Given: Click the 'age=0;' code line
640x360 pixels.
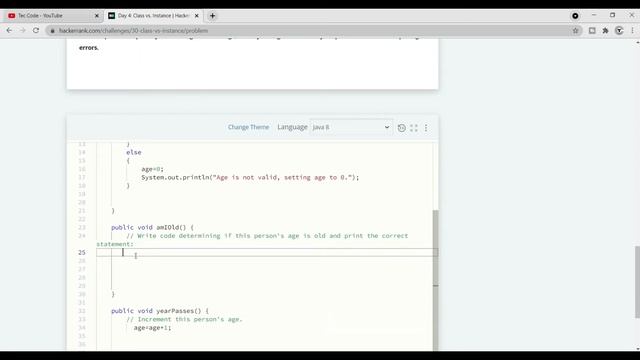Looking at the screenshot, I should click(152, 169).
